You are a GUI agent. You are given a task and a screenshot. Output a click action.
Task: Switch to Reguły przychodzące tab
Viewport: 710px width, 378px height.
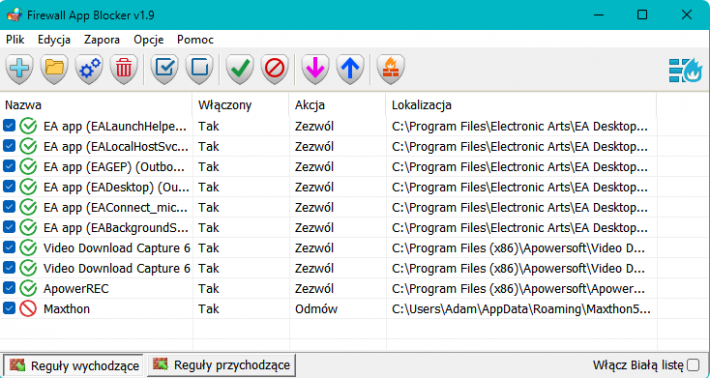click(x=221, y=365)
